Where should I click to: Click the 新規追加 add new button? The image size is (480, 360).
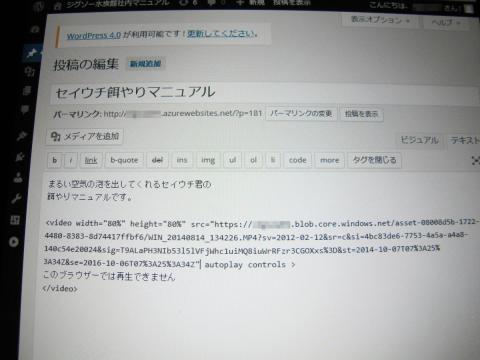(145, 64)
